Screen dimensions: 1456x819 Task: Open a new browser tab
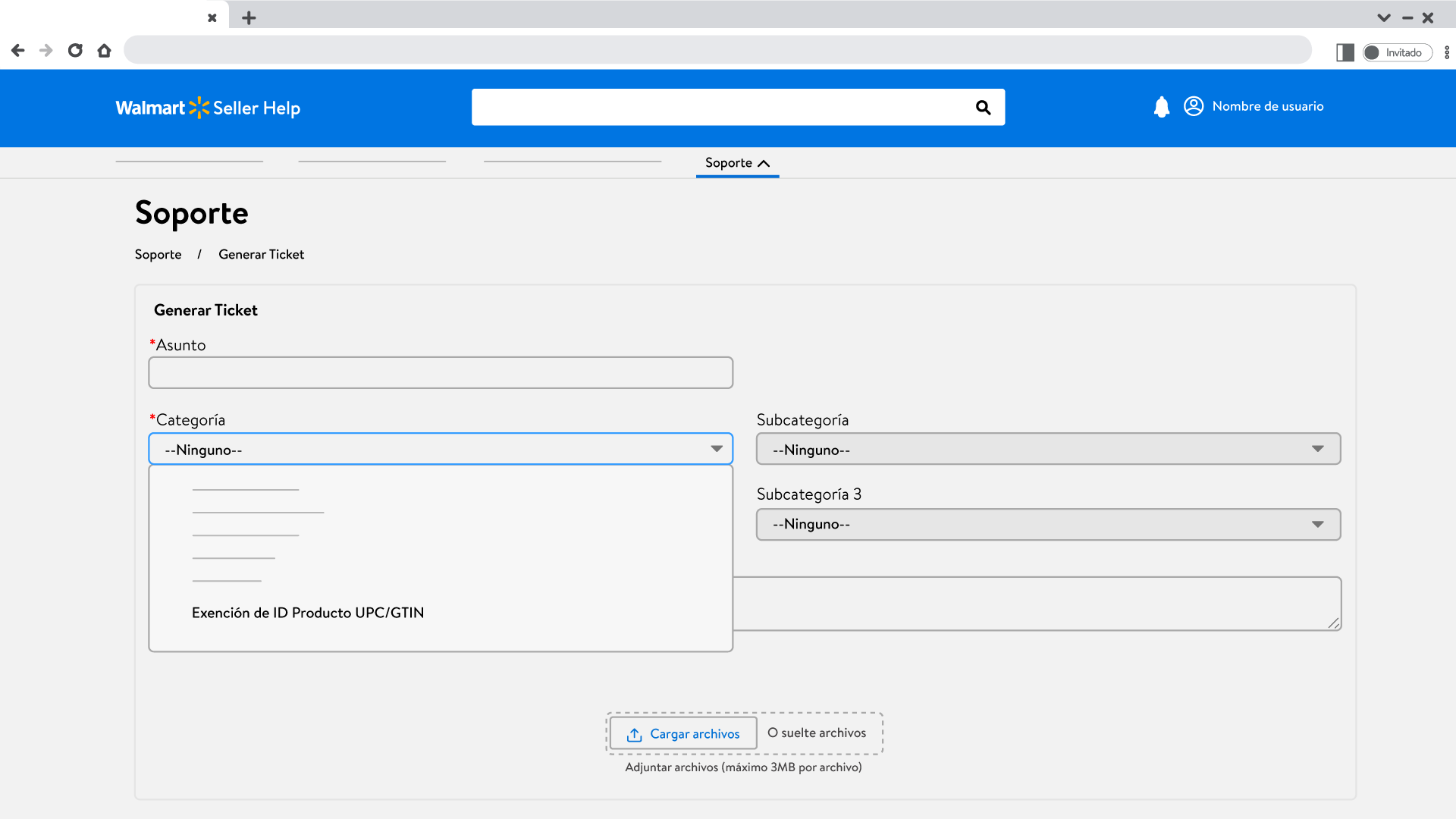click(249, 17)
